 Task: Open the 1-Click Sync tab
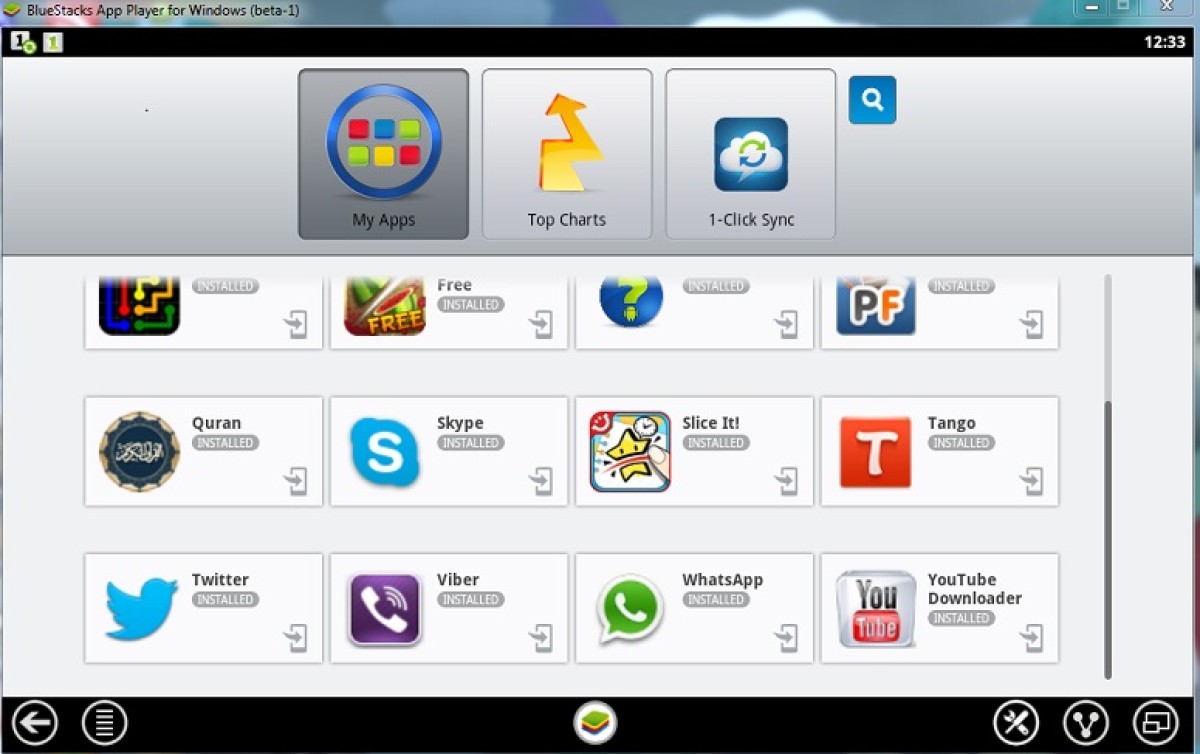(751, 154)
